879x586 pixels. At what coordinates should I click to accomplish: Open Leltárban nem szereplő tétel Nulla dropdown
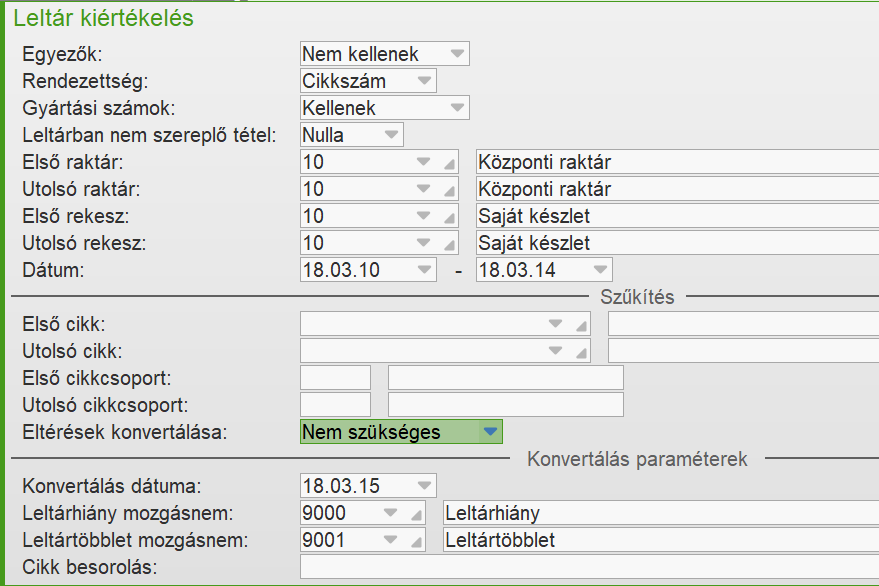[x=390, y=135]
